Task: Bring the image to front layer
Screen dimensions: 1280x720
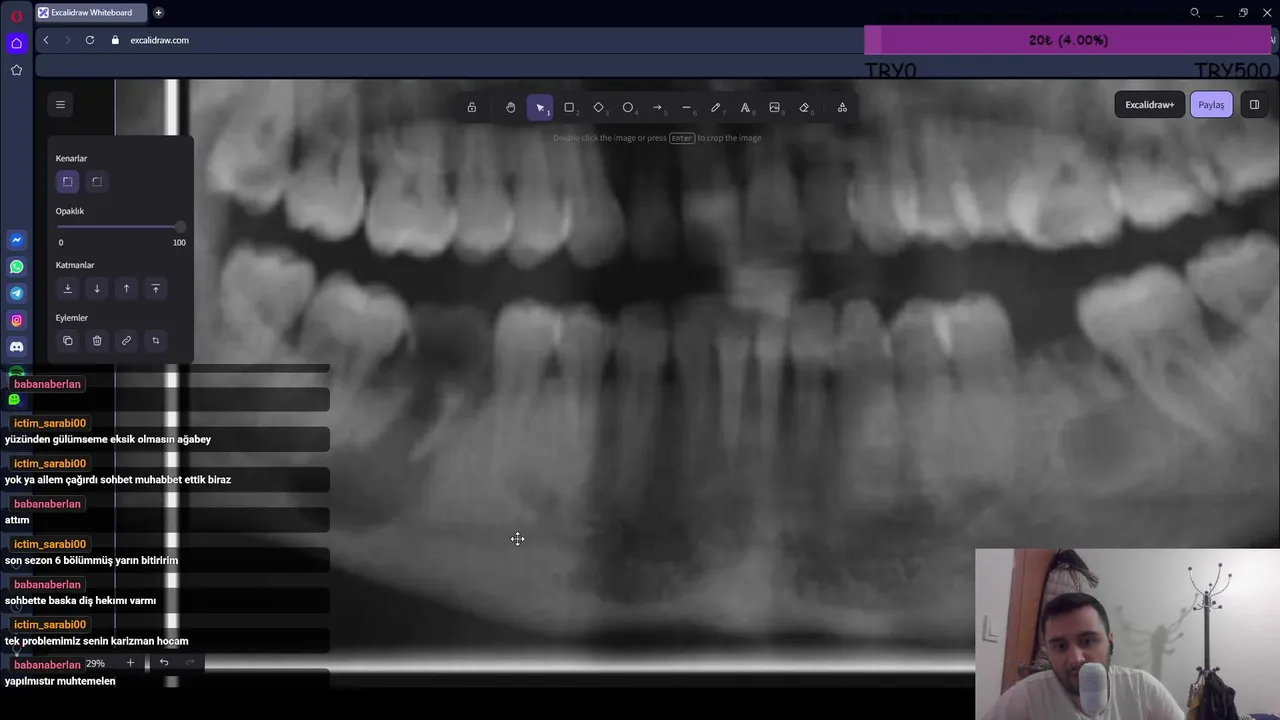Action: click(x=155, y=288)
